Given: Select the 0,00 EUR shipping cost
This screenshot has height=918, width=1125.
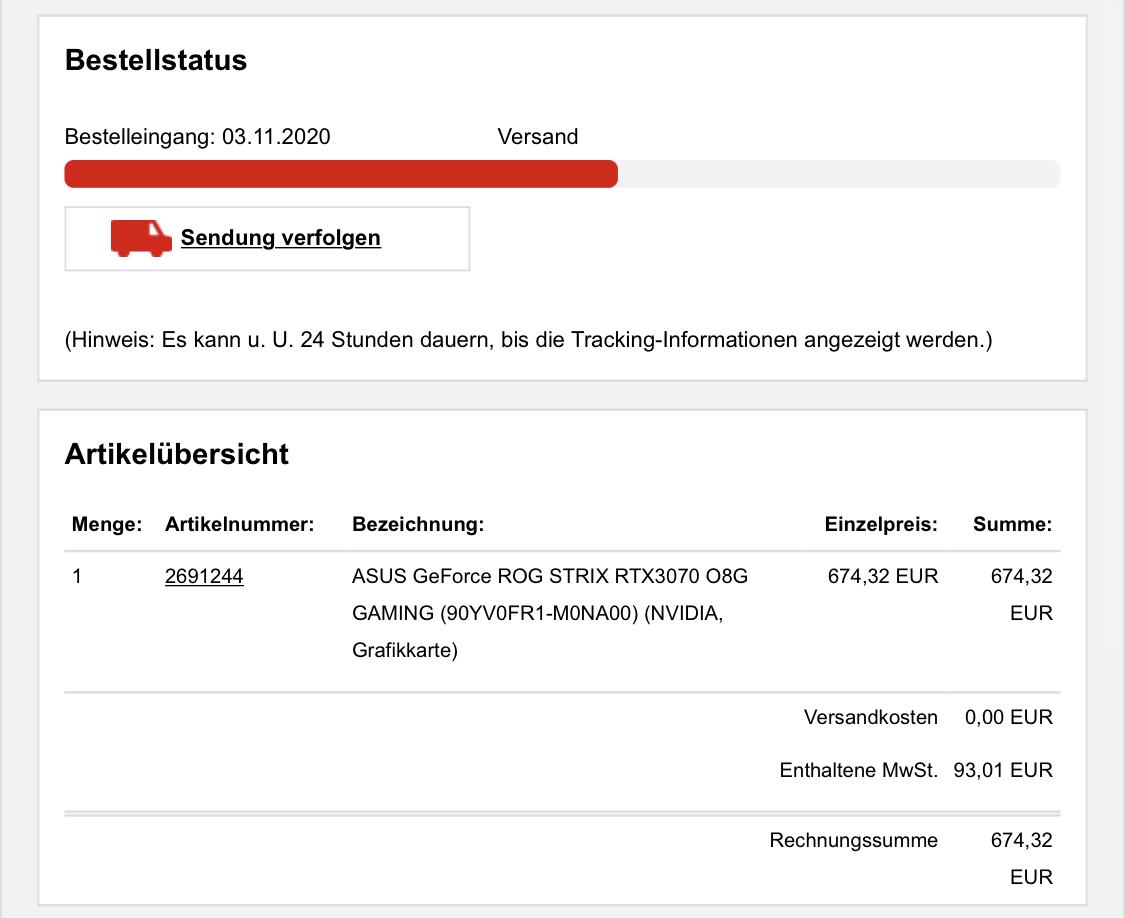Looking at the screenshot, I should click(x=1009, y=717).
